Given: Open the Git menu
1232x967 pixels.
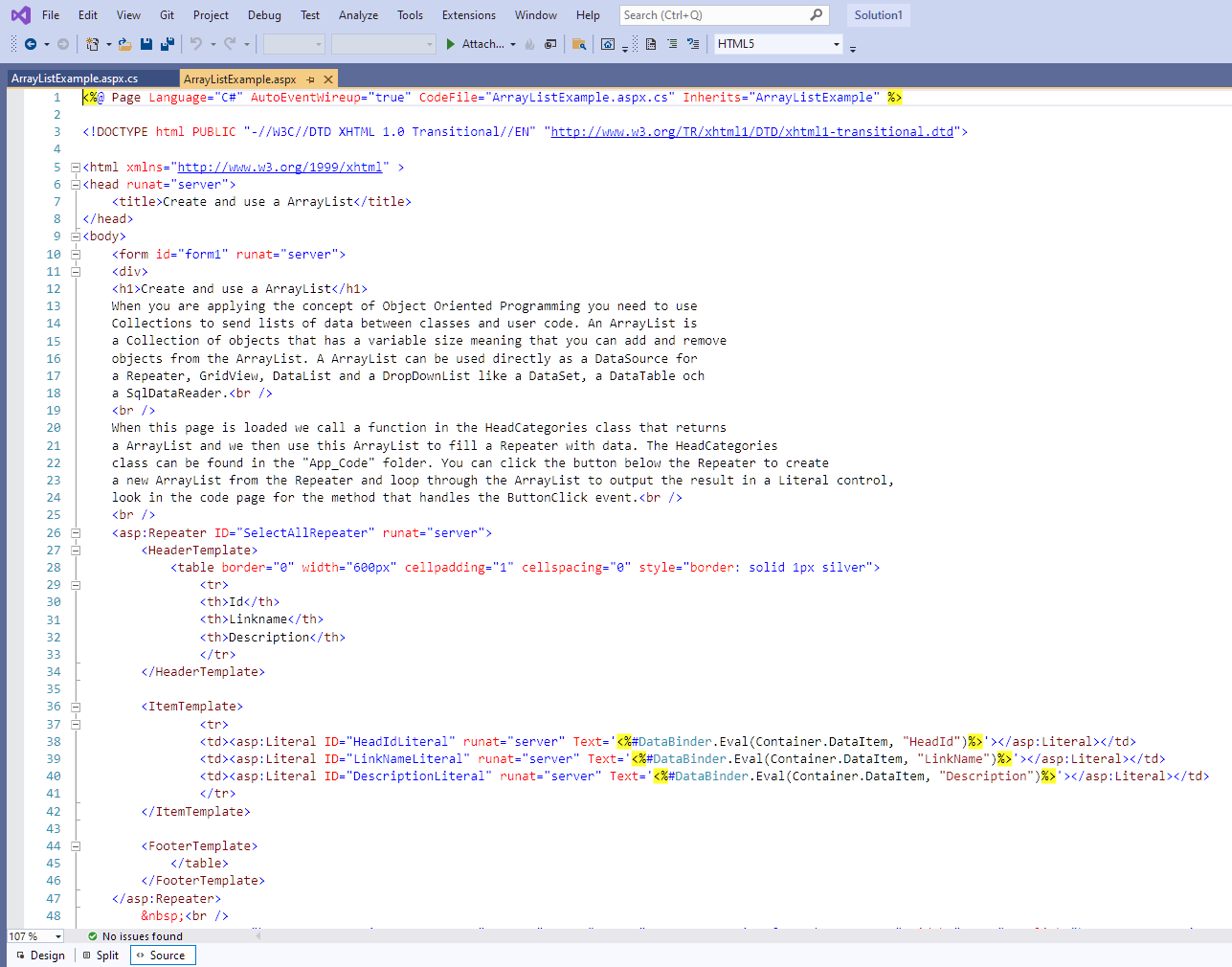Looking at the screenshot, I should (x=168, y=15).
